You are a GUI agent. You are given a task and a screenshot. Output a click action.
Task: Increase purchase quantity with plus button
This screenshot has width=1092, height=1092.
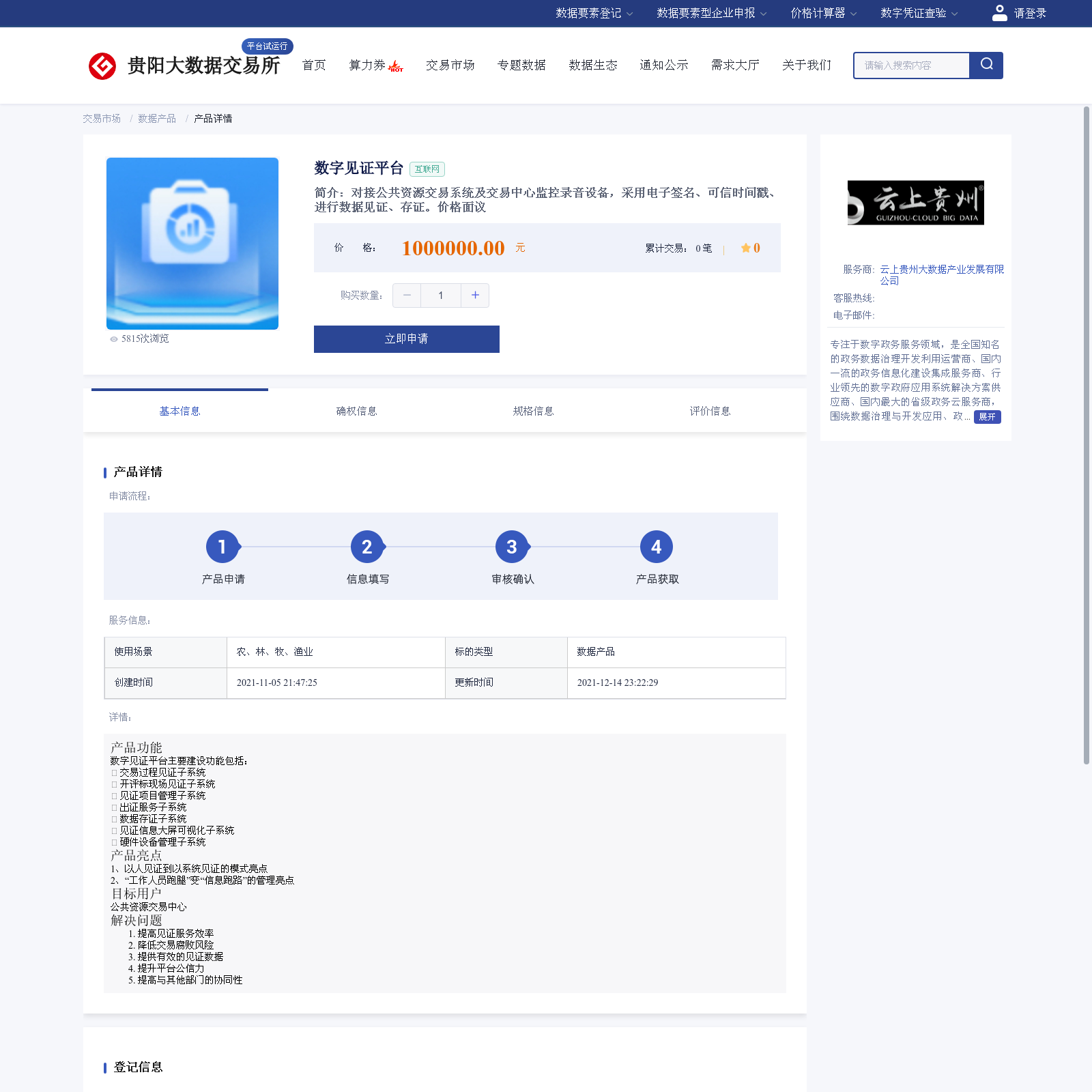475,296
